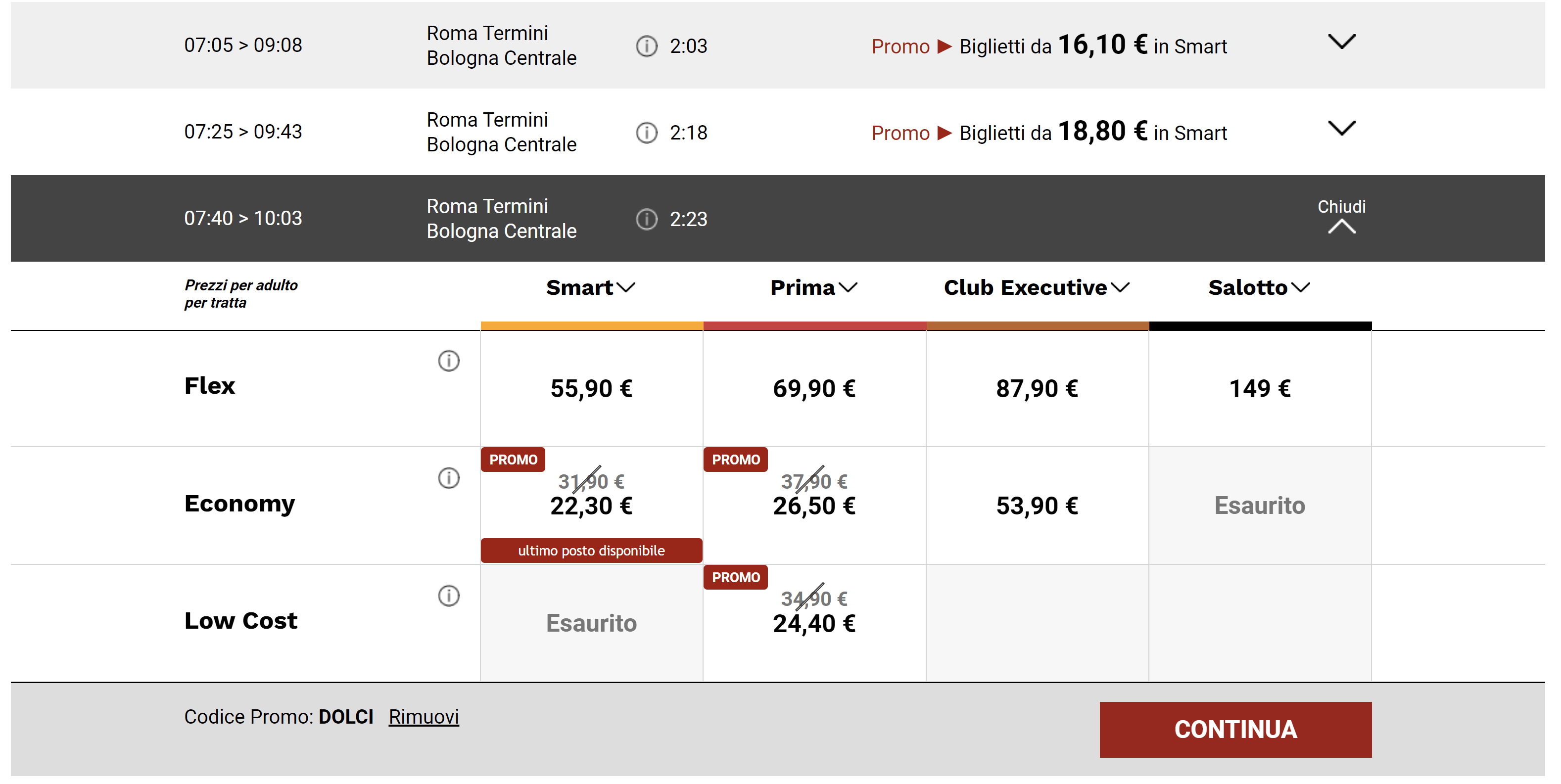This screenshot has height=784, width=1561.
Task: Choose Economy Smart last seat 22,30 €
Action: [591, 506]
